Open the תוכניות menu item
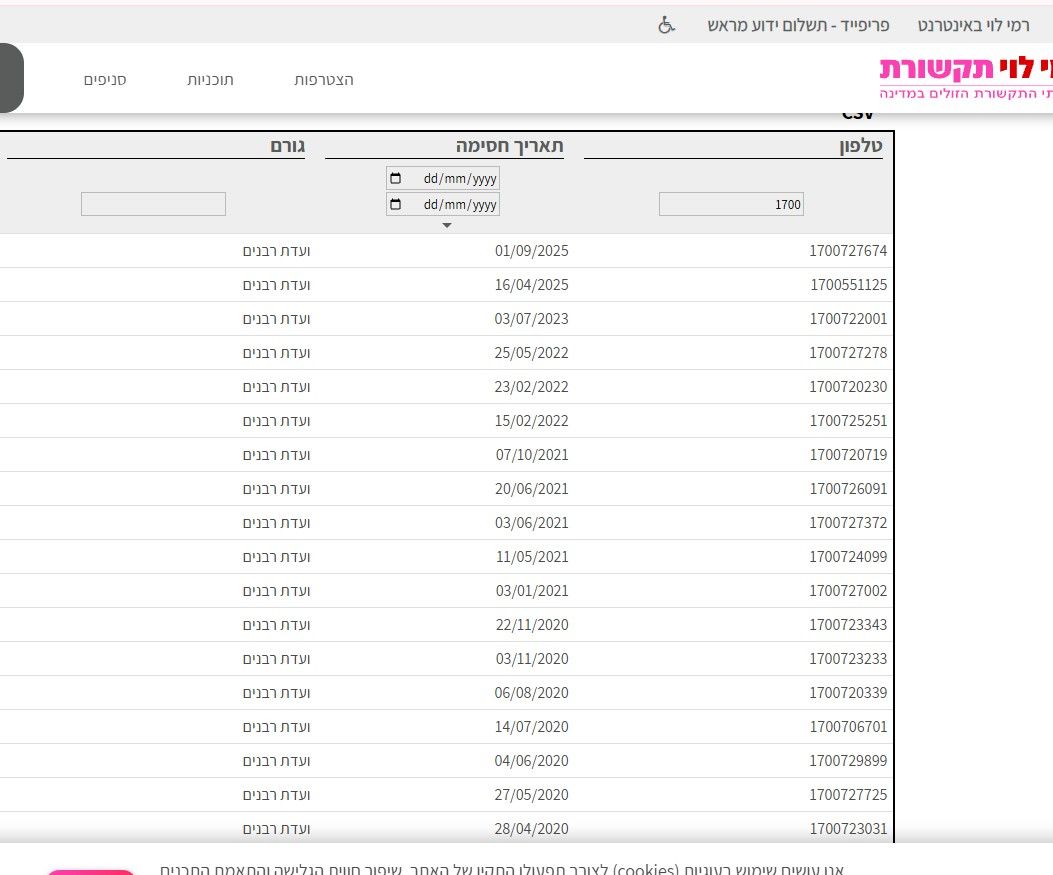Viewport: 1053px width, 875px height. click(x=210, y=80)
